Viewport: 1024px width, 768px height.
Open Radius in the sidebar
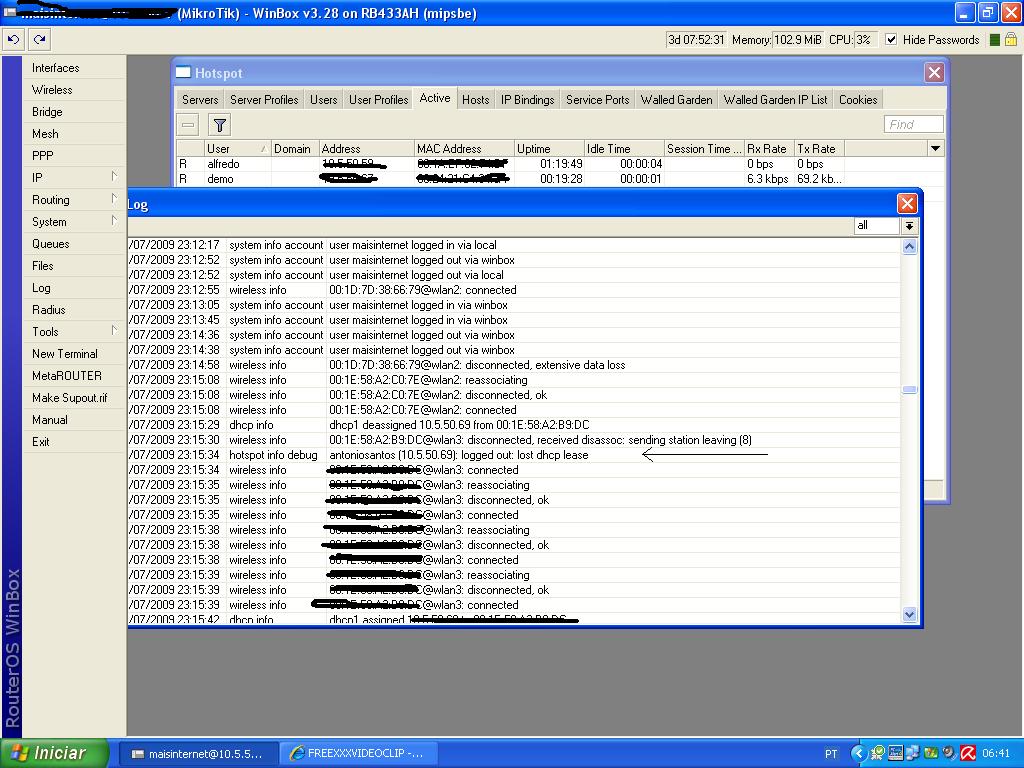48,310
